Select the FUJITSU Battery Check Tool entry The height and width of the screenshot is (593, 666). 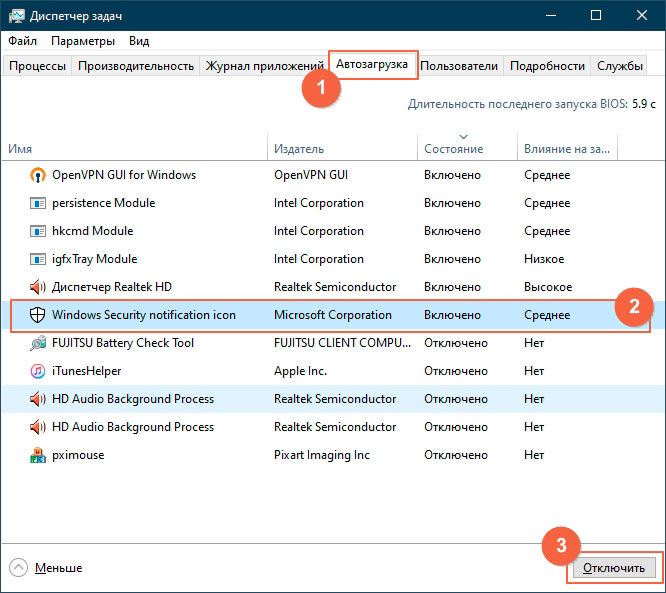tap(333, 343)
